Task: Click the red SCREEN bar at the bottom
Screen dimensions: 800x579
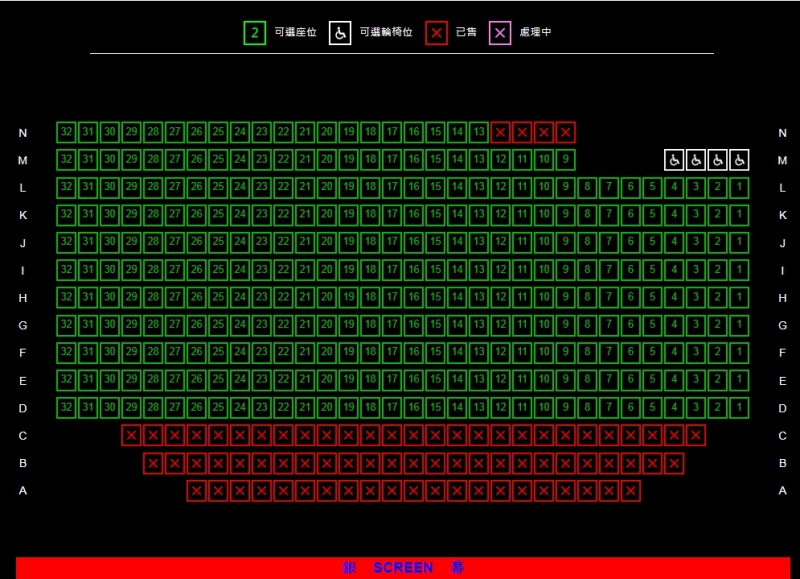Action: click(x=402, y=567)
